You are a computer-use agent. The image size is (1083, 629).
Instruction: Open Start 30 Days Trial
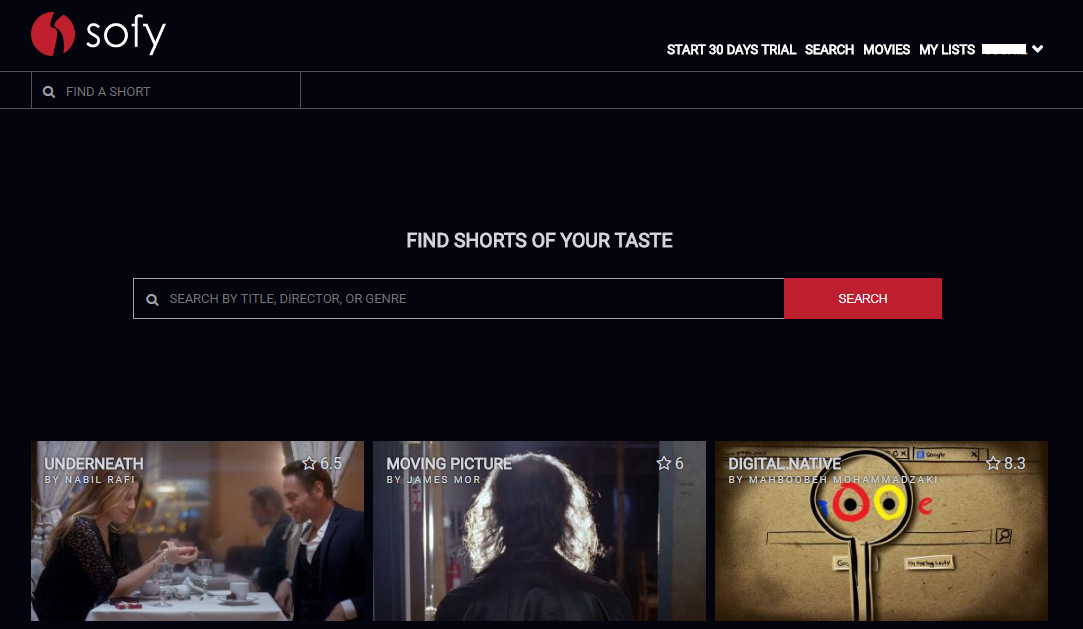coord(731,50)
